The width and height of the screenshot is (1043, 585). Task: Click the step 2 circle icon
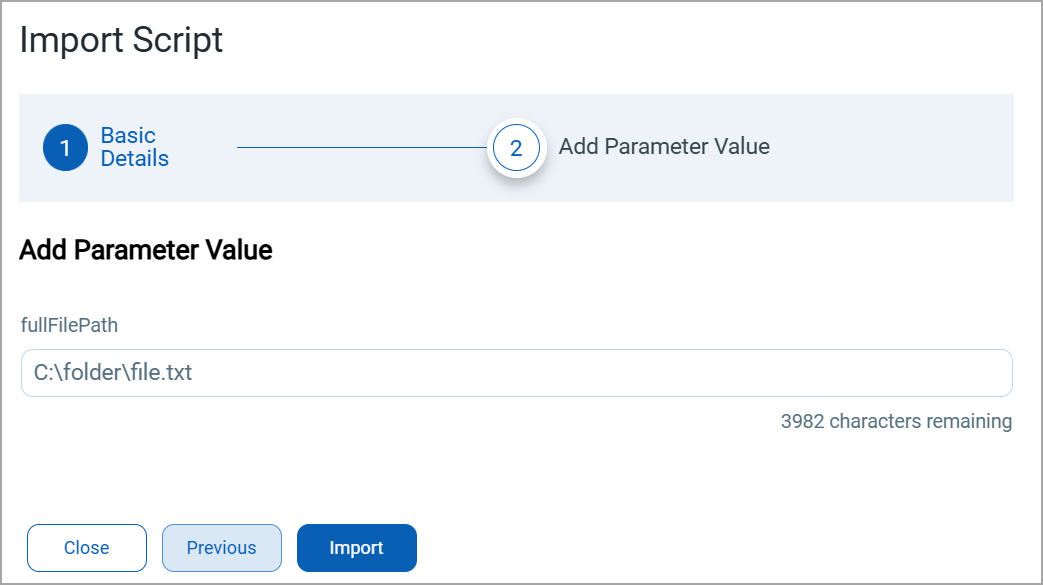pos(516,148)
